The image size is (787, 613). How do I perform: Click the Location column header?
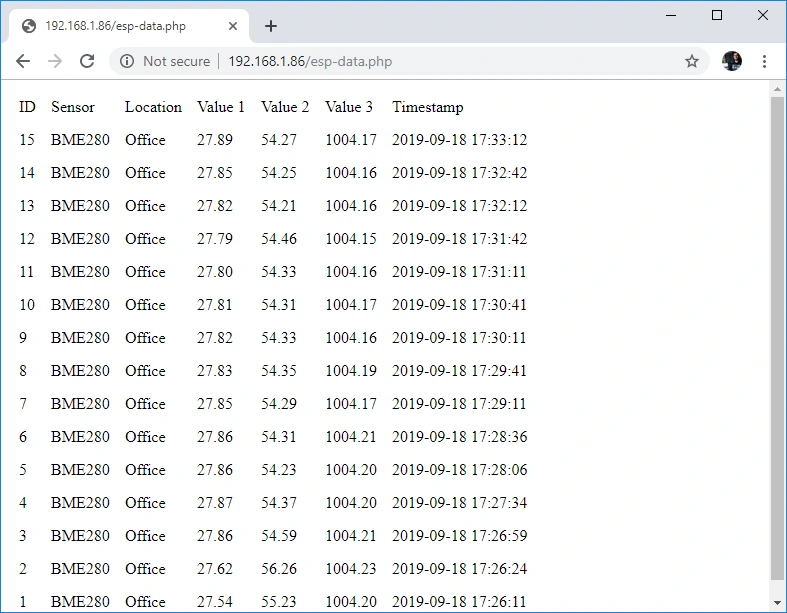pyautogui.click(x=153, y=107)
